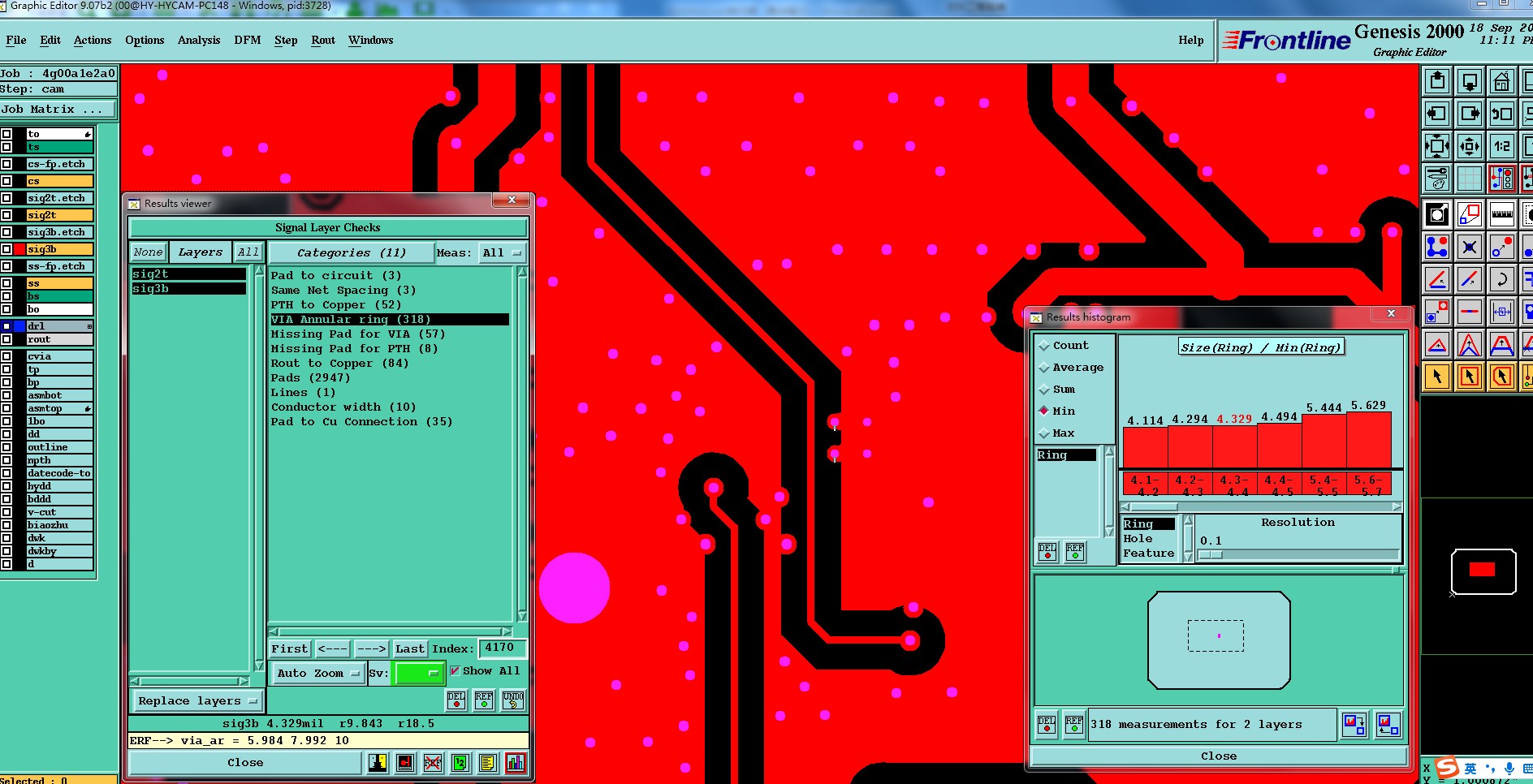Click the pan left arrow icon
1533x784 pixels.
pos(1437,114)
